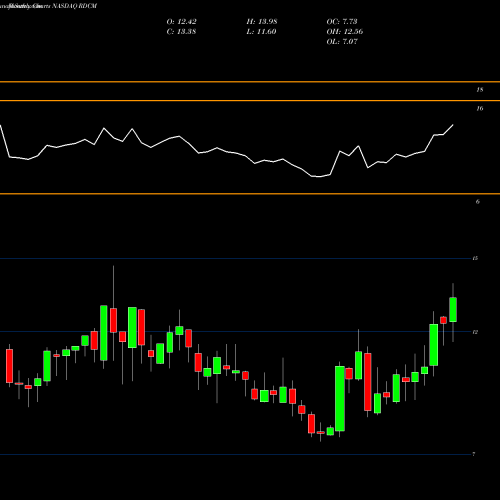Click the right endpoint of the white indicator line
The height and width of the screenshot is (500, 500).
pyautogui.click(x=453, y=125)
